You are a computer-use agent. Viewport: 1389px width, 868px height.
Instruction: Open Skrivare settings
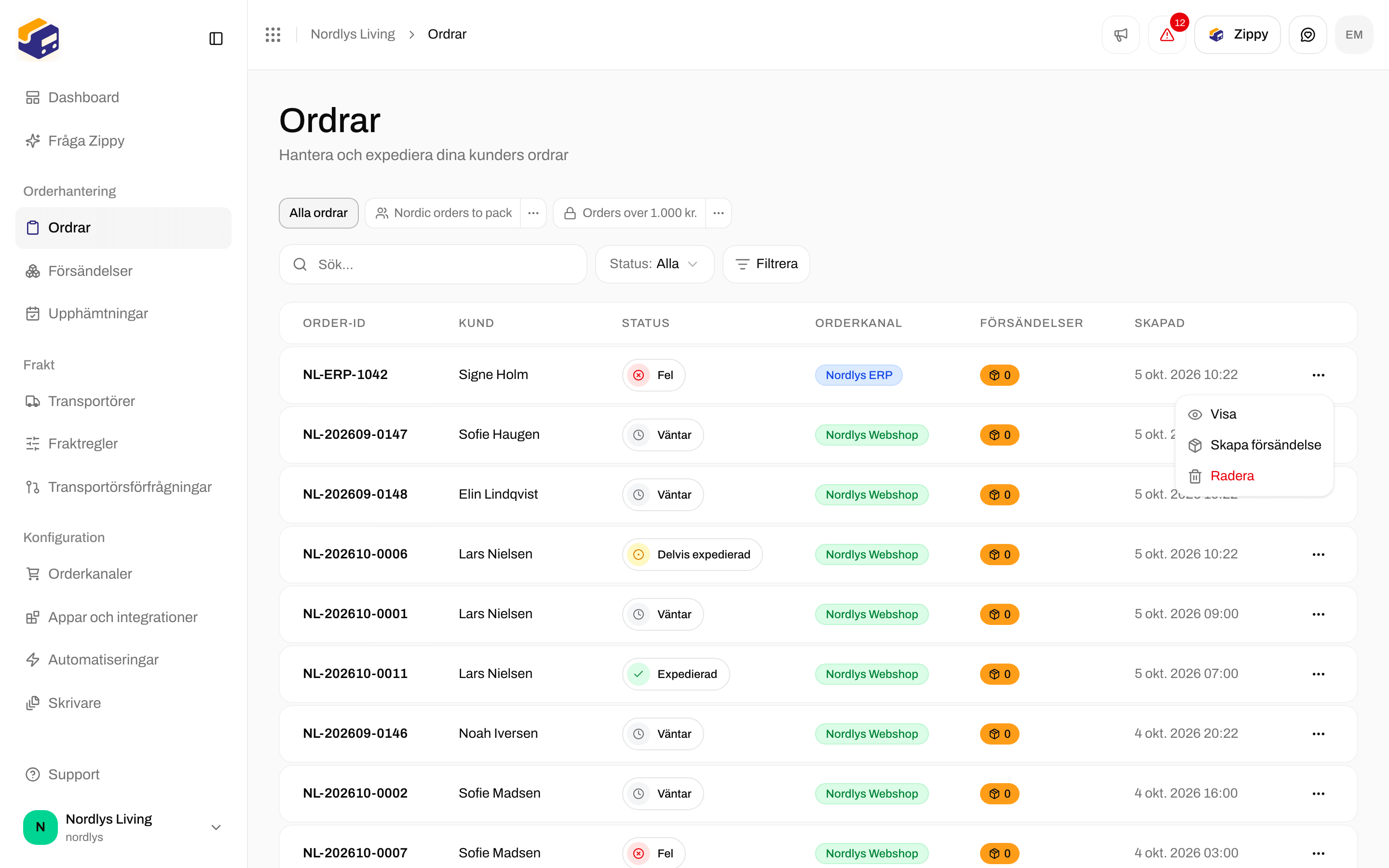tap(123, 703)
